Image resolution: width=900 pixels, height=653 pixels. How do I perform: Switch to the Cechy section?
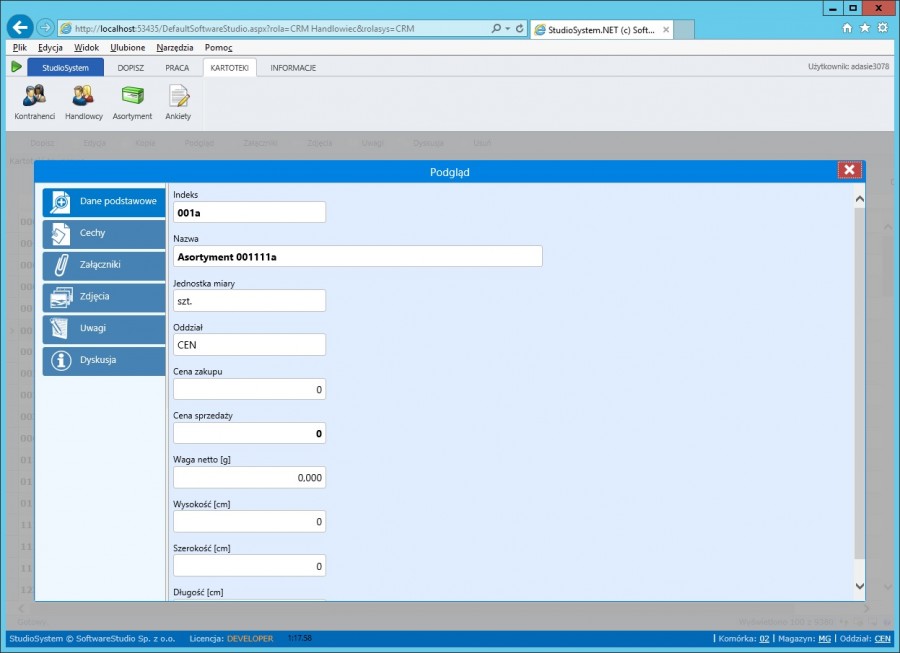click(x=104, y=233)
